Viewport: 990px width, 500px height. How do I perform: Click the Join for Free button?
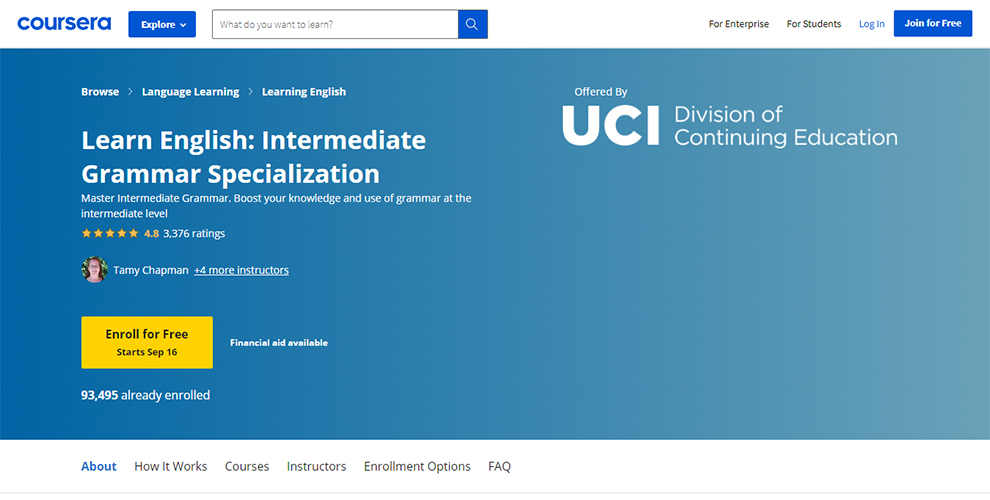(x=933, y=23)
